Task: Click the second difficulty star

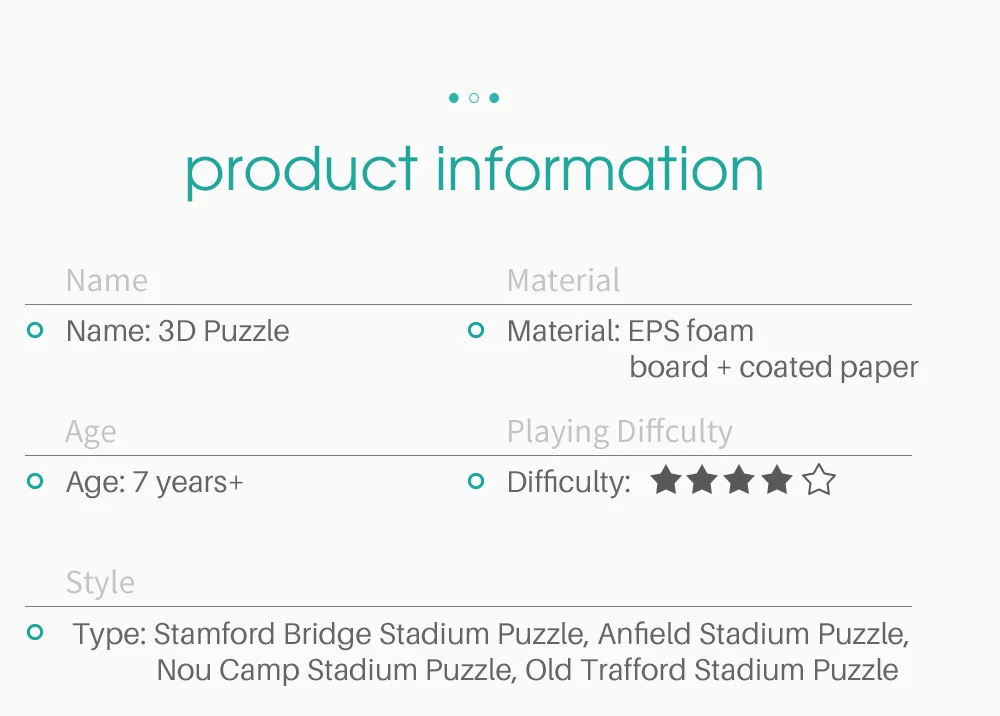Action: tap(702, 479)
